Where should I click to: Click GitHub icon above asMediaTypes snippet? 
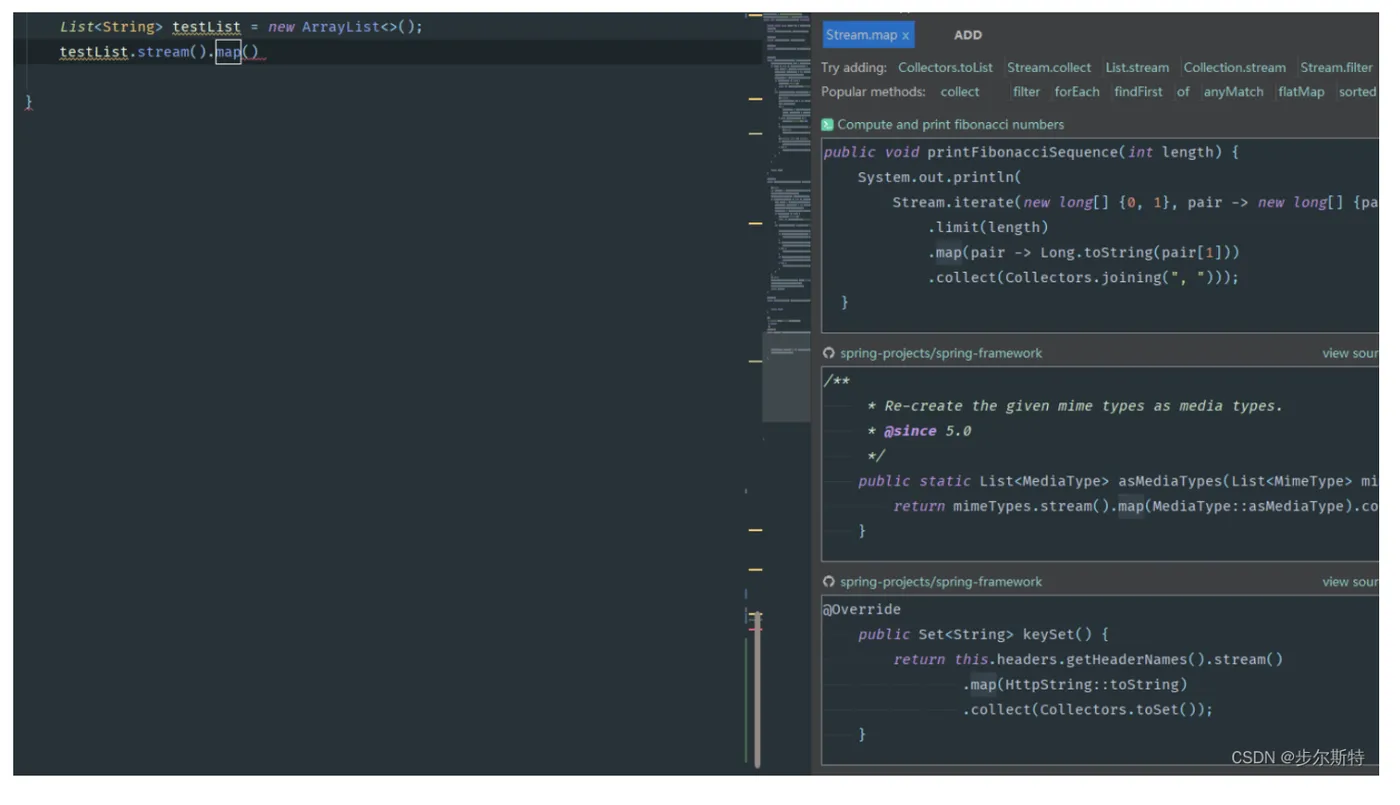tap(828, 353)
